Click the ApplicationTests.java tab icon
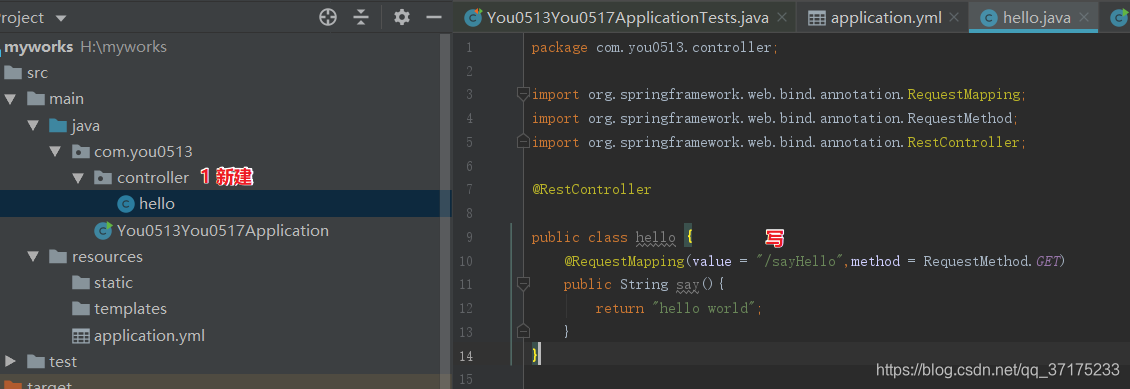The width and height of the screenshot is (1130, 389). [473, 18]
